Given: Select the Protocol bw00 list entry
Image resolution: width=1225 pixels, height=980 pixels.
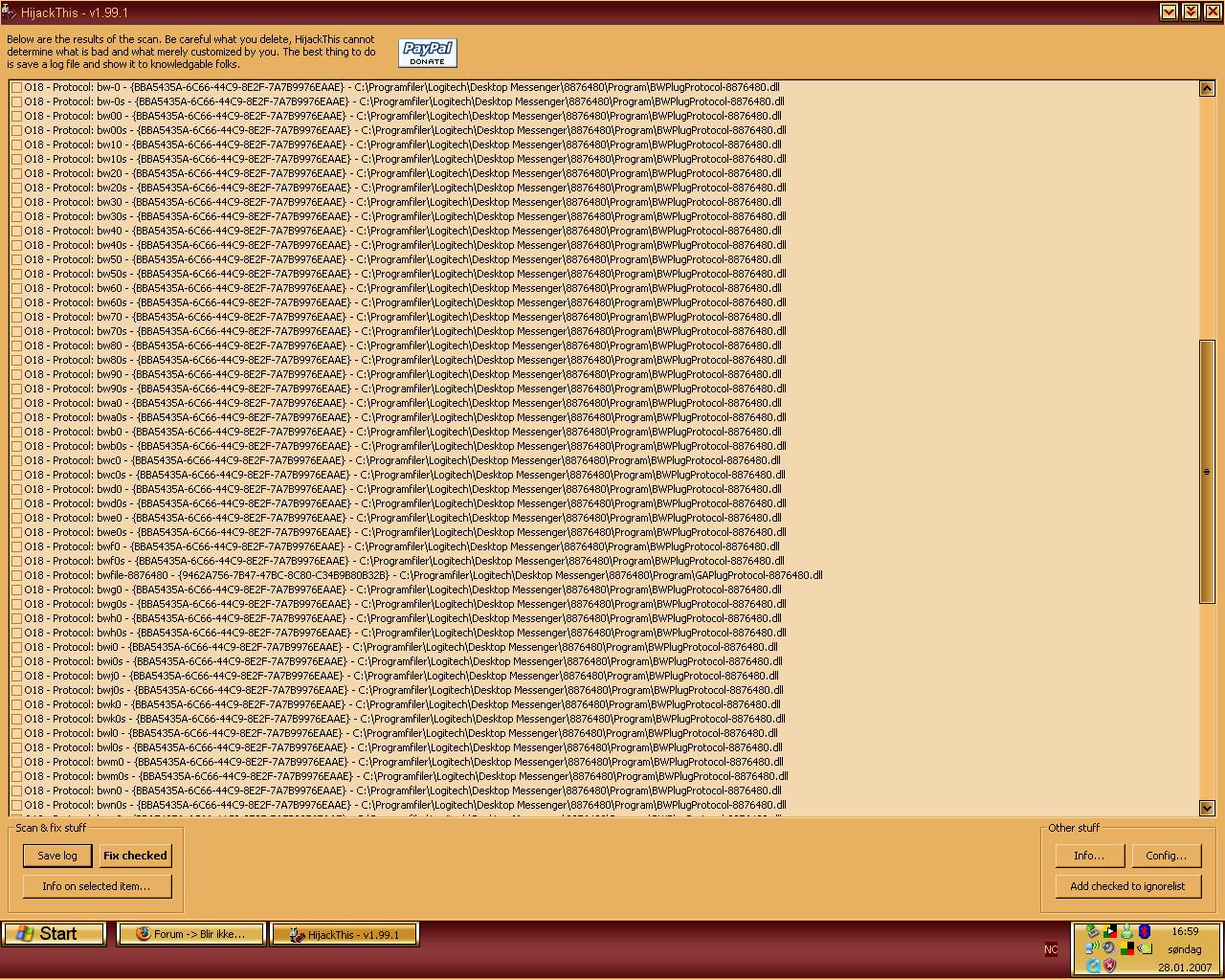Looking at the screenshot, I should pyautogui.click(x=402, y=116).
